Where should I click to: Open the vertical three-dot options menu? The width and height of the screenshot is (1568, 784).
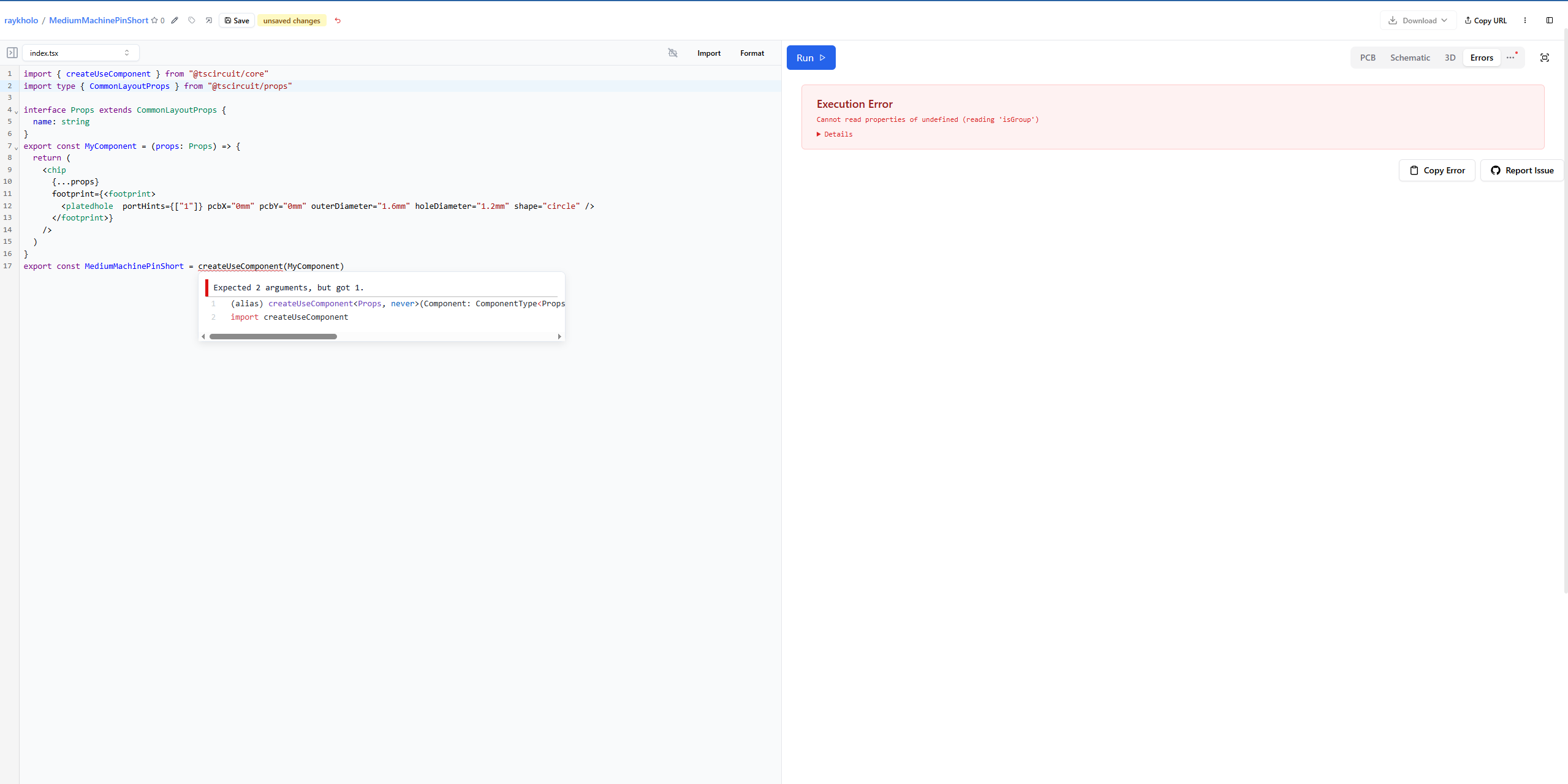(x=1524, y=20)
